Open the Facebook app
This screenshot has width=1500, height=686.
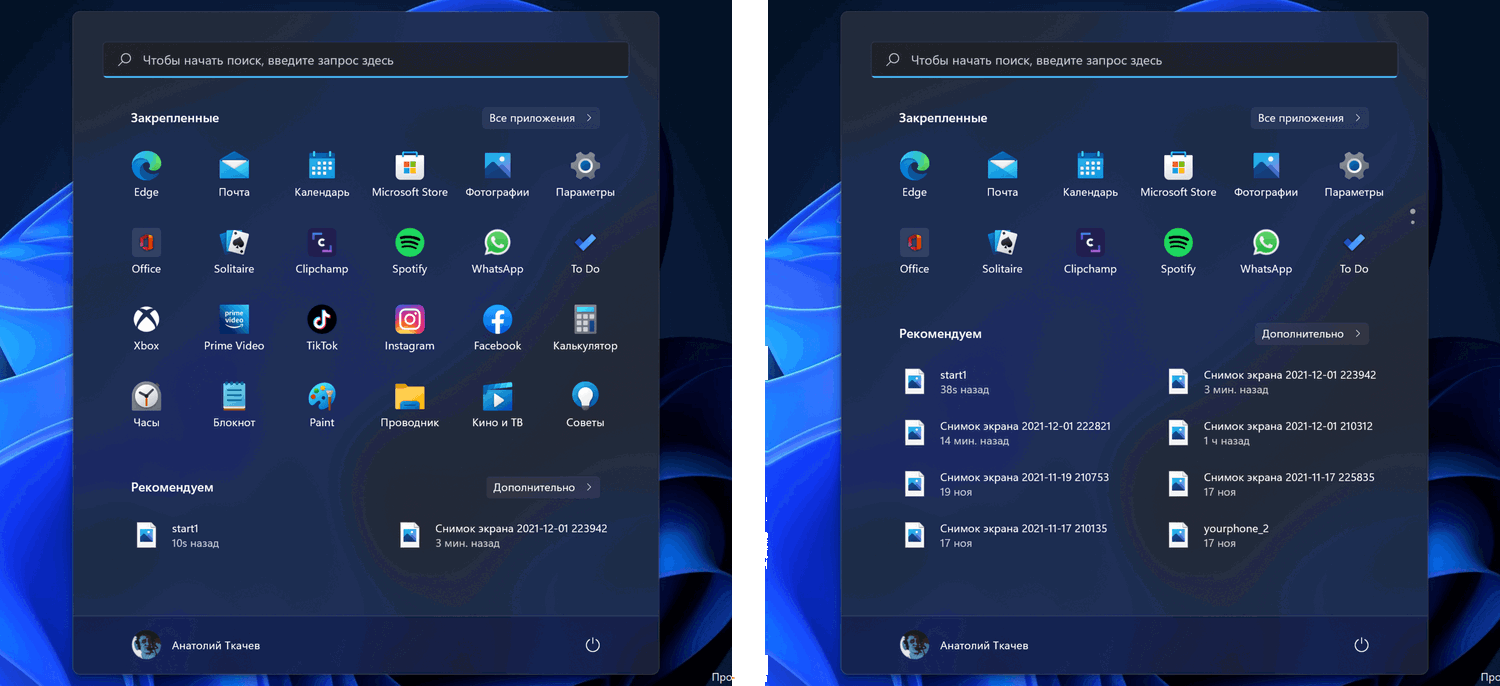point(497,329)
